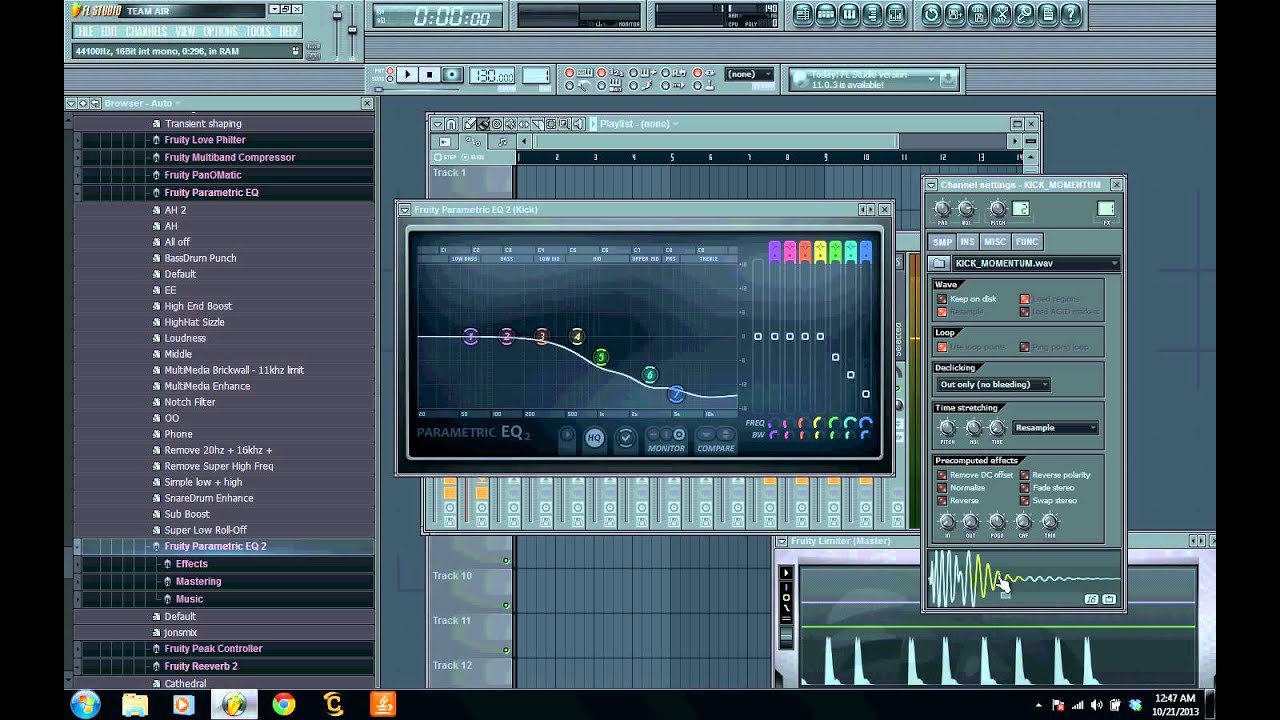Click the save new version icon

[955, 14]
